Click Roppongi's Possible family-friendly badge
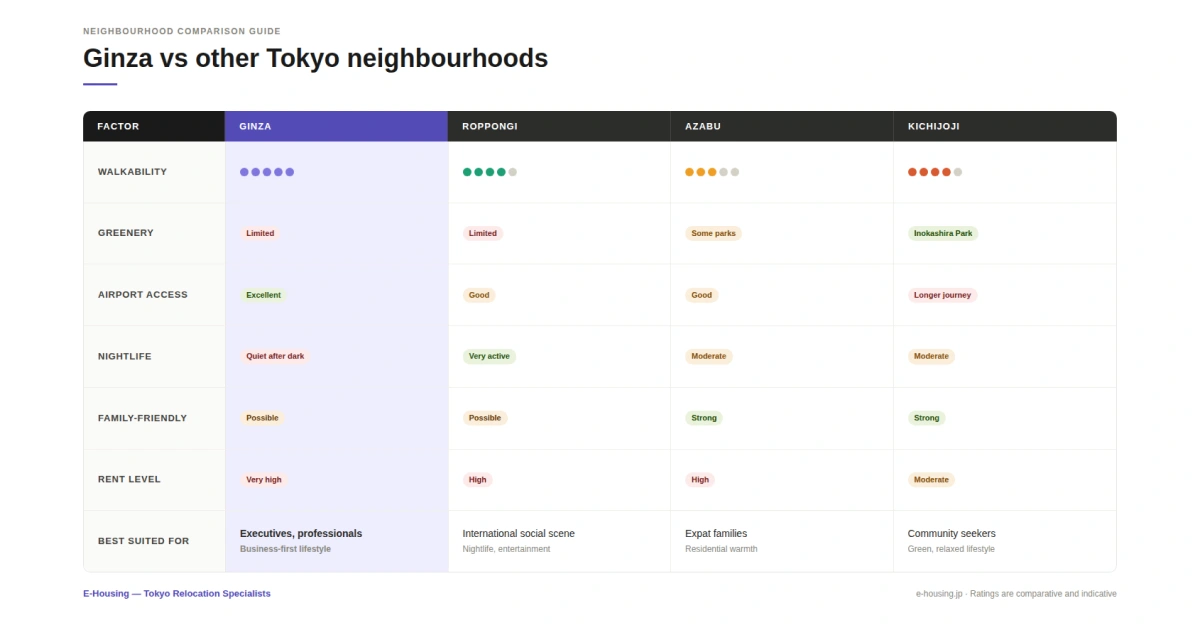 pyautogui.click(x=485, y=418)
